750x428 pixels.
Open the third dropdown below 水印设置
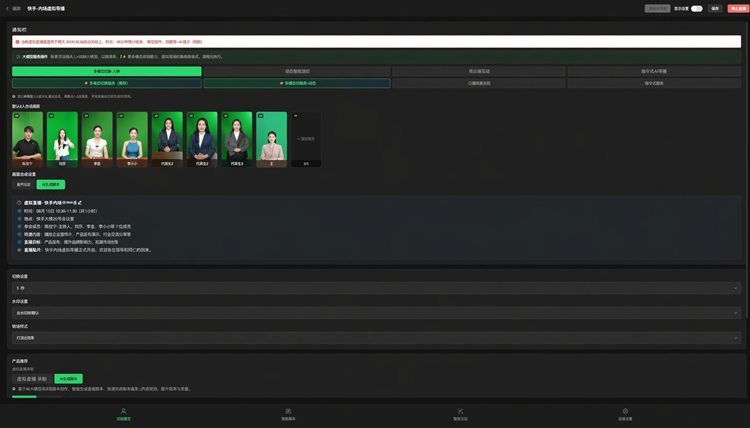click(x=376, y=338)
